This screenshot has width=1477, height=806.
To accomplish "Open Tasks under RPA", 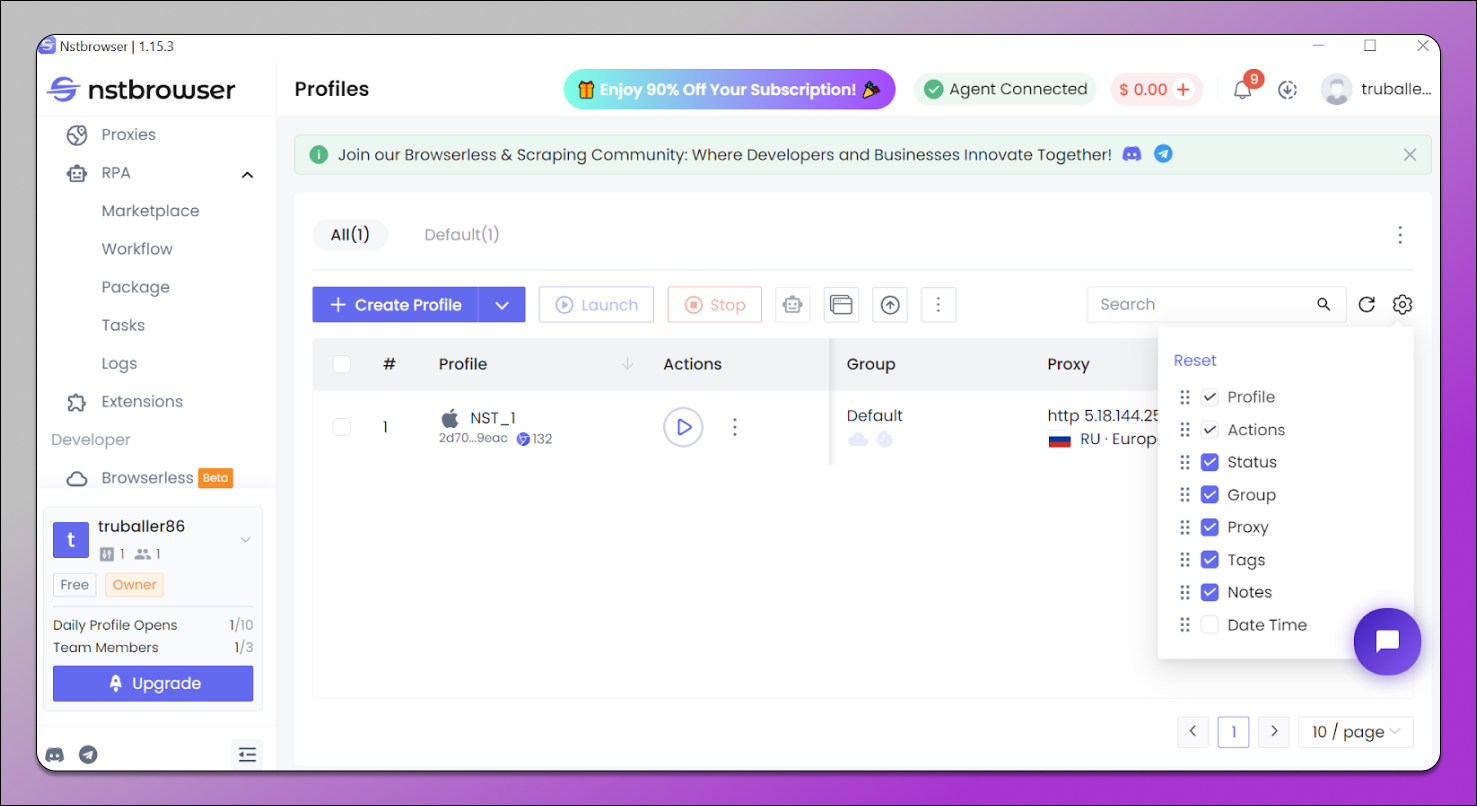I will (x=123, y=325).
